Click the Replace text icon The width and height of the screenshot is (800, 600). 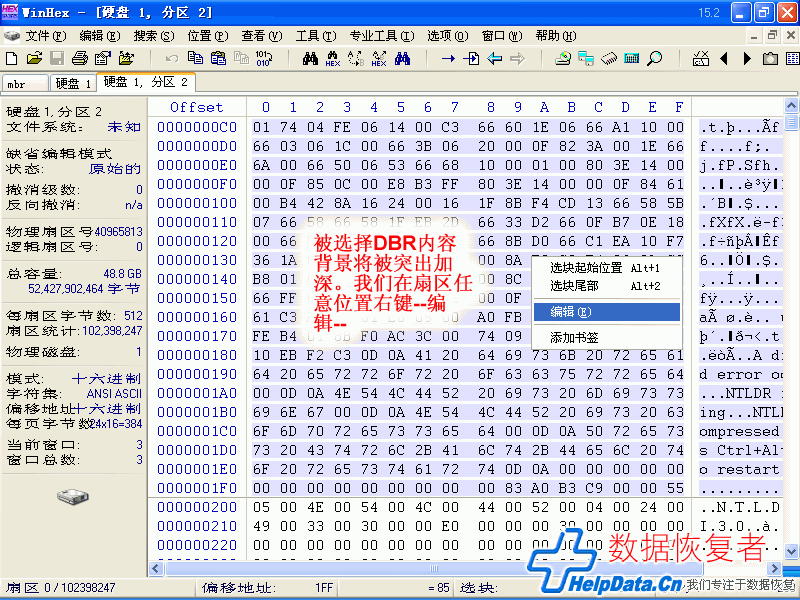pos(356,59)
